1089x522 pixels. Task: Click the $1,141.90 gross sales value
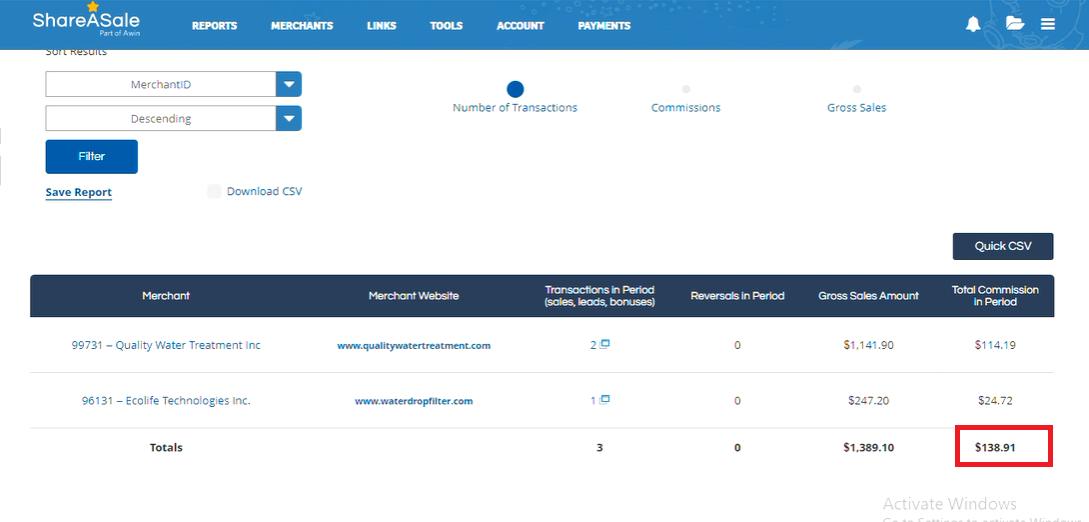[x=869, y=344]
